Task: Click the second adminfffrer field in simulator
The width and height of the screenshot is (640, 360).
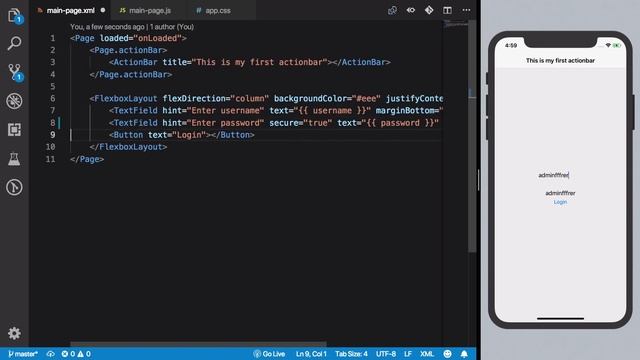Action: 560,193
